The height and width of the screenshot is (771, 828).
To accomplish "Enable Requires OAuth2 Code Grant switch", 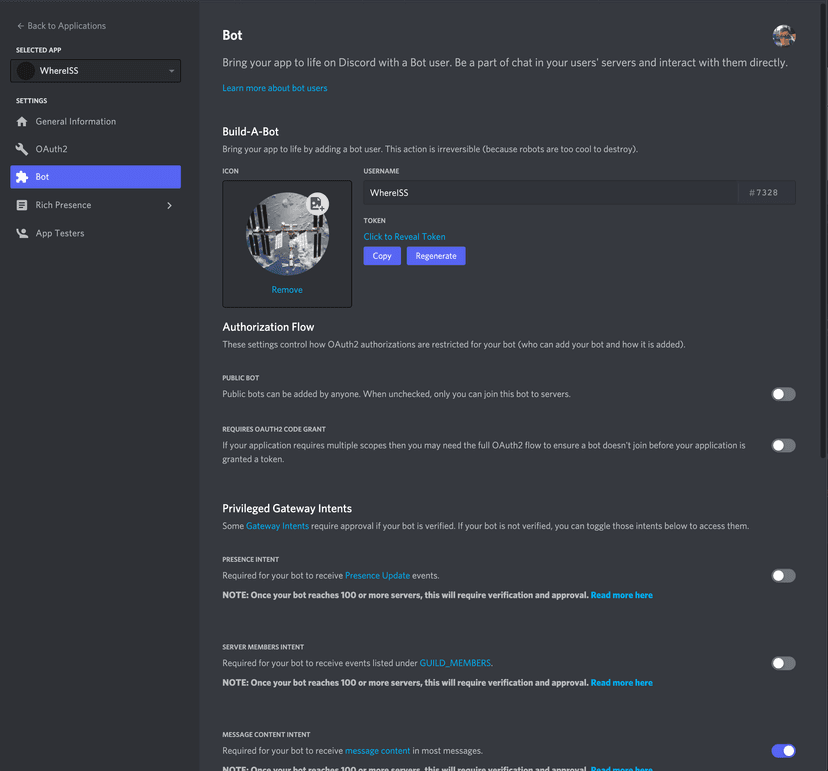I will (x=783, y=445).
